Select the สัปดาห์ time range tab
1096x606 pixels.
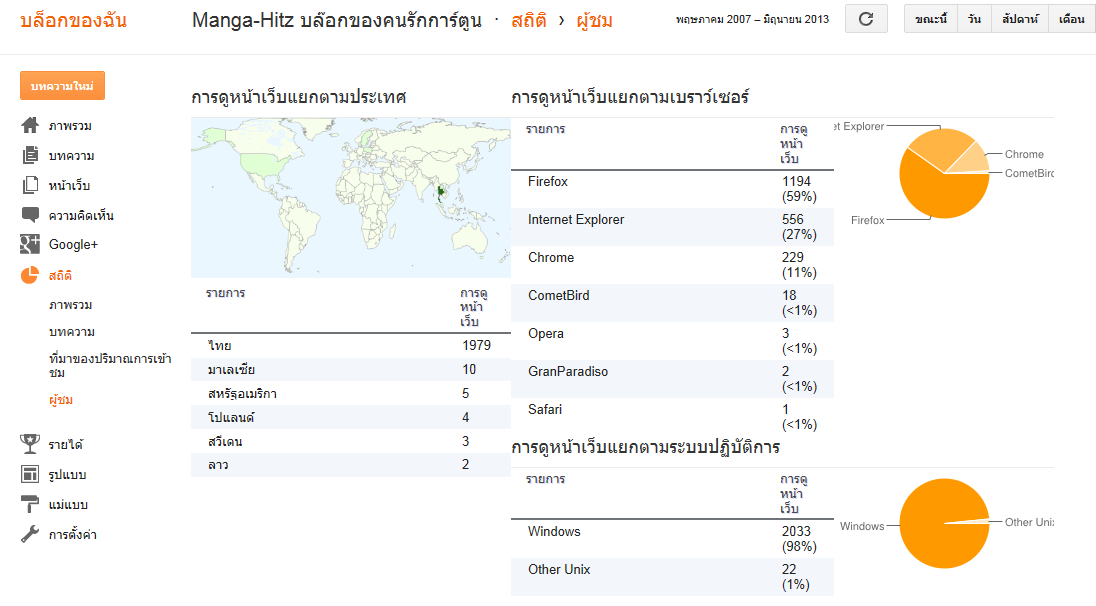1020,19
